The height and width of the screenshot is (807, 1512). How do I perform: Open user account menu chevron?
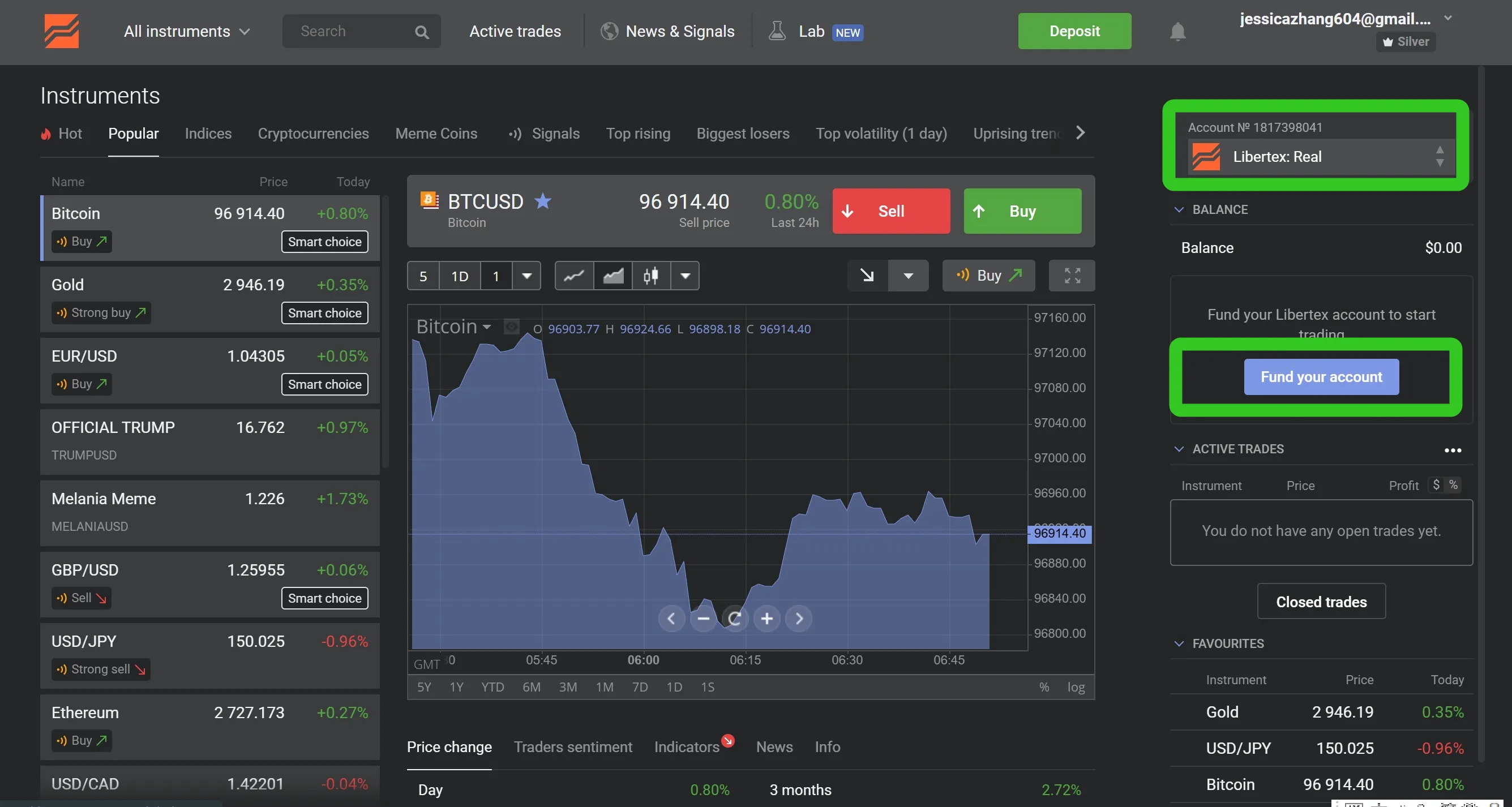pos(1447,18)
